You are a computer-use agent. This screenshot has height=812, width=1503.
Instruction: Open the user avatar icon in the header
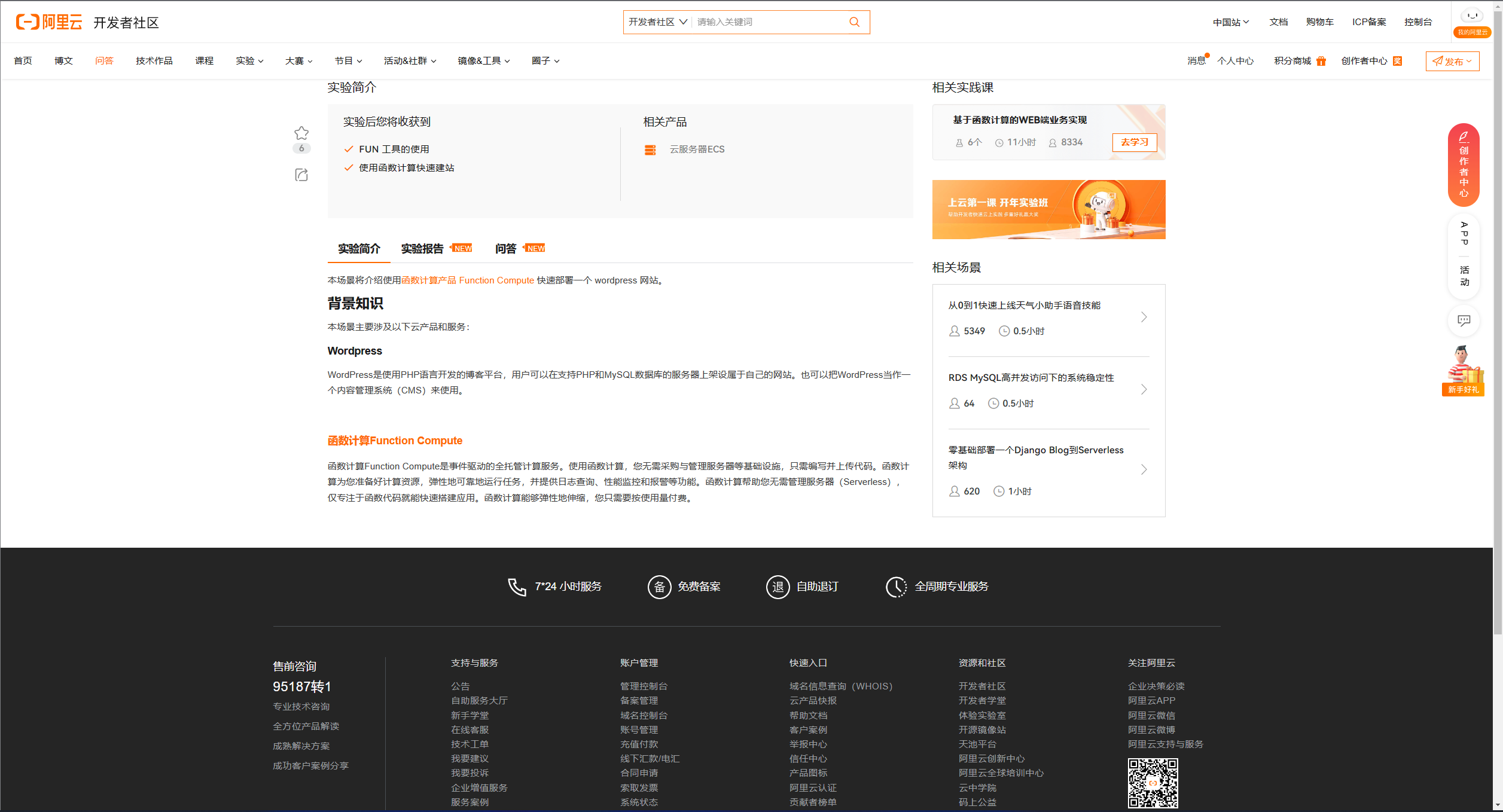pyautogui.click(x=1472, y=16)
